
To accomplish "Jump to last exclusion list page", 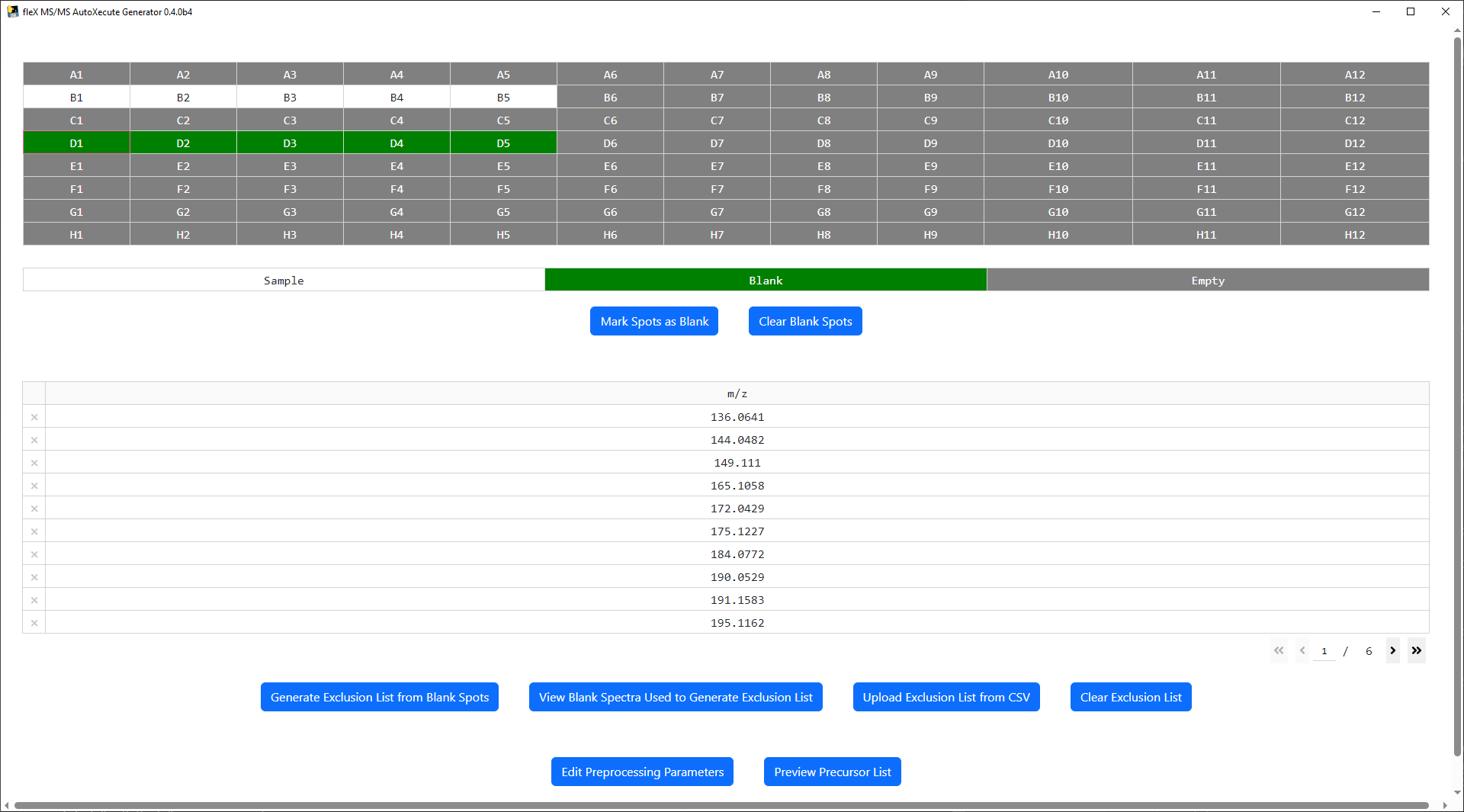I will coord(1416,650).
